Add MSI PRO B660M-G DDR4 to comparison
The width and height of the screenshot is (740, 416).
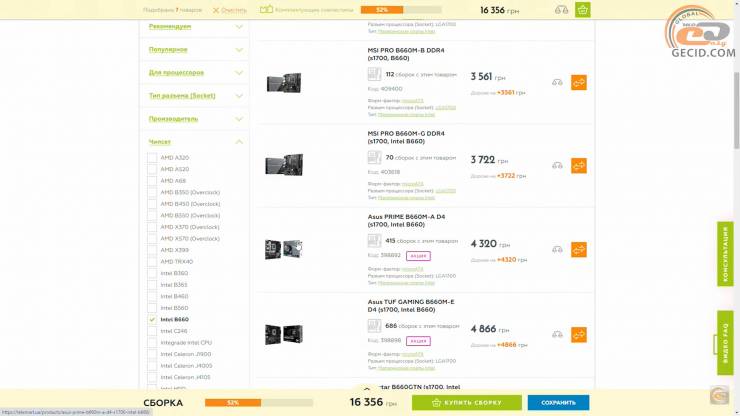(557, 166)
